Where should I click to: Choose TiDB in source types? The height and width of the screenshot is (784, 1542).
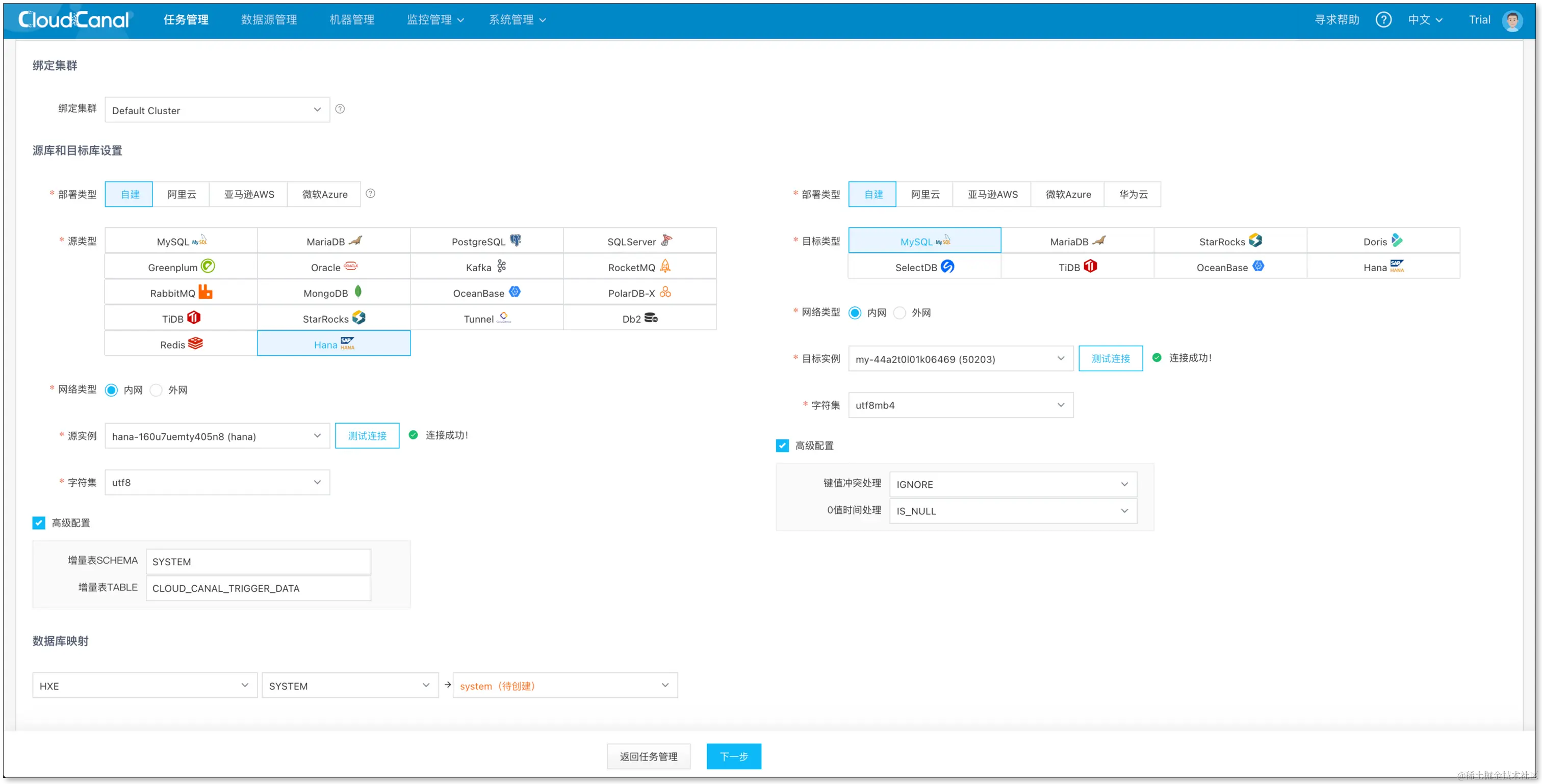(x=181, y=319)
